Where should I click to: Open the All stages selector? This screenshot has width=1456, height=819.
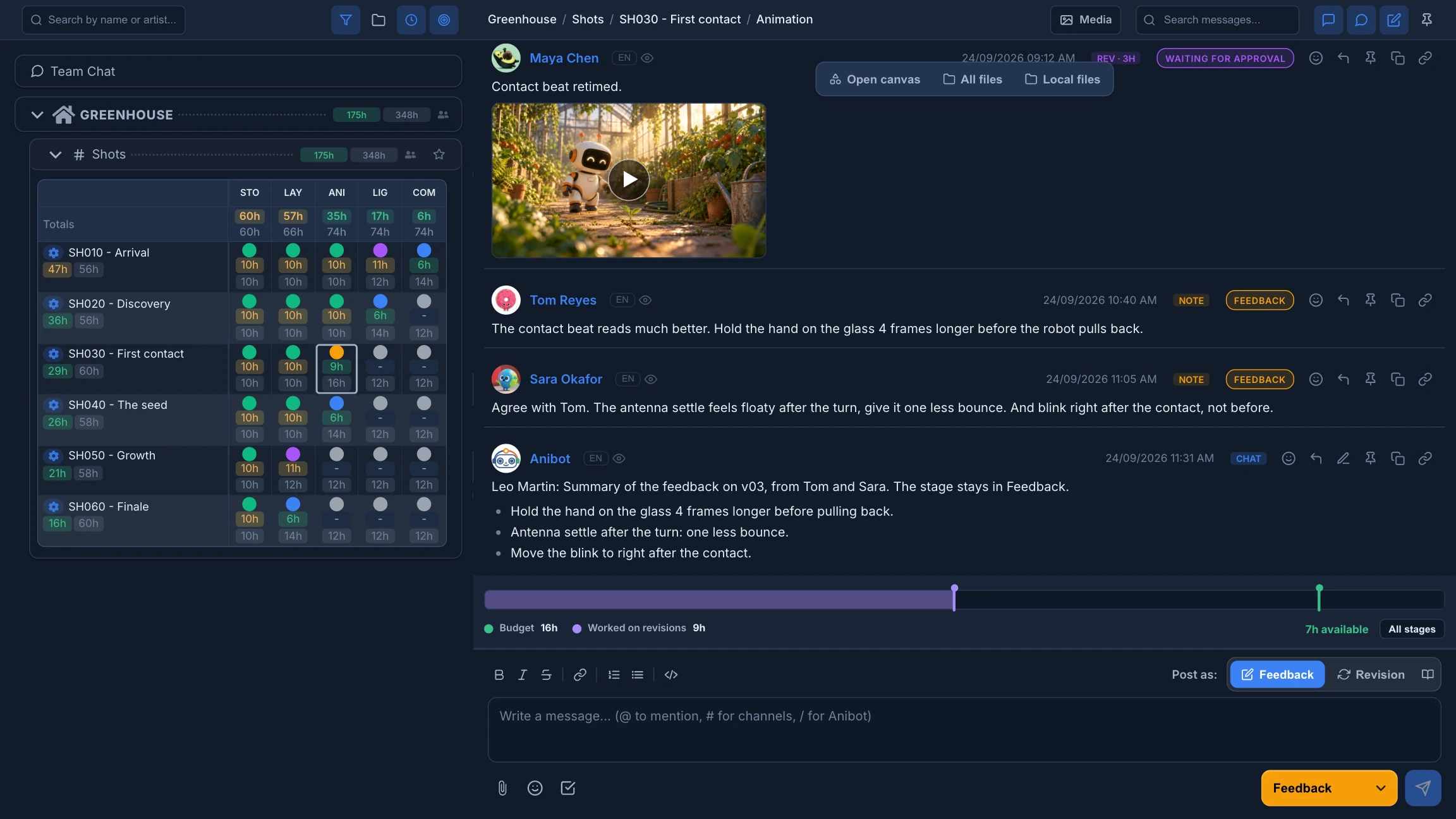click(1412, 629)
